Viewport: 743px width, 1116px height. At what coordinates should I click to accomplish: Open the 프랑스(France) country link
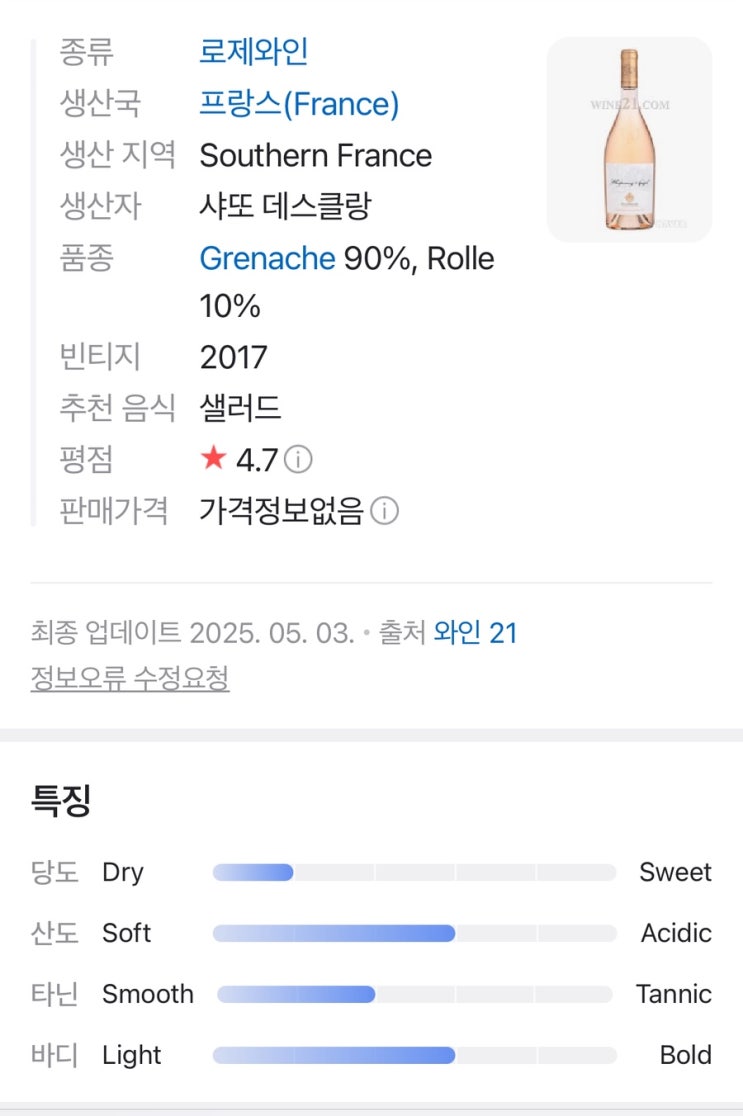click(x=299, y=104)
